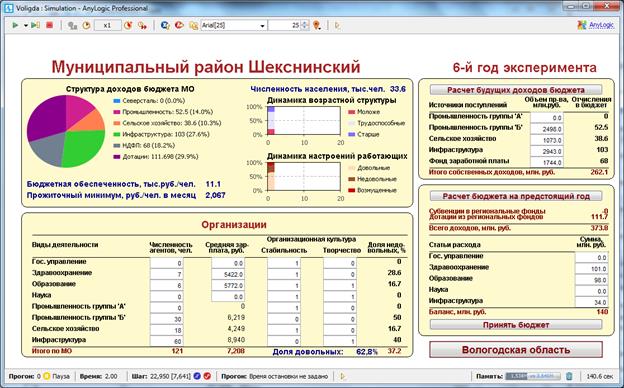
Task: Run garbage collection via trash icon
Action: point(569,376)
